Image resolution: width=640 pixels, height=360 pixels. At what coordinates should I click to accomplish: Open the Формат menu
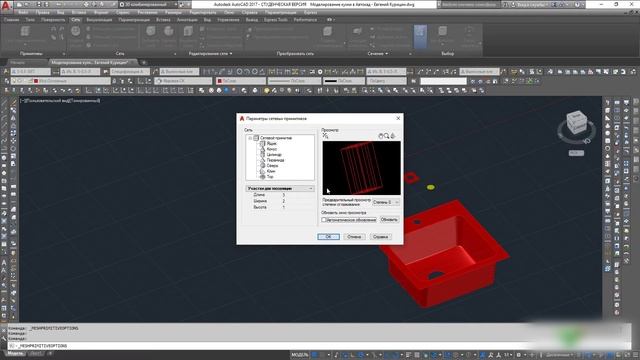click(x=101, y=13)
